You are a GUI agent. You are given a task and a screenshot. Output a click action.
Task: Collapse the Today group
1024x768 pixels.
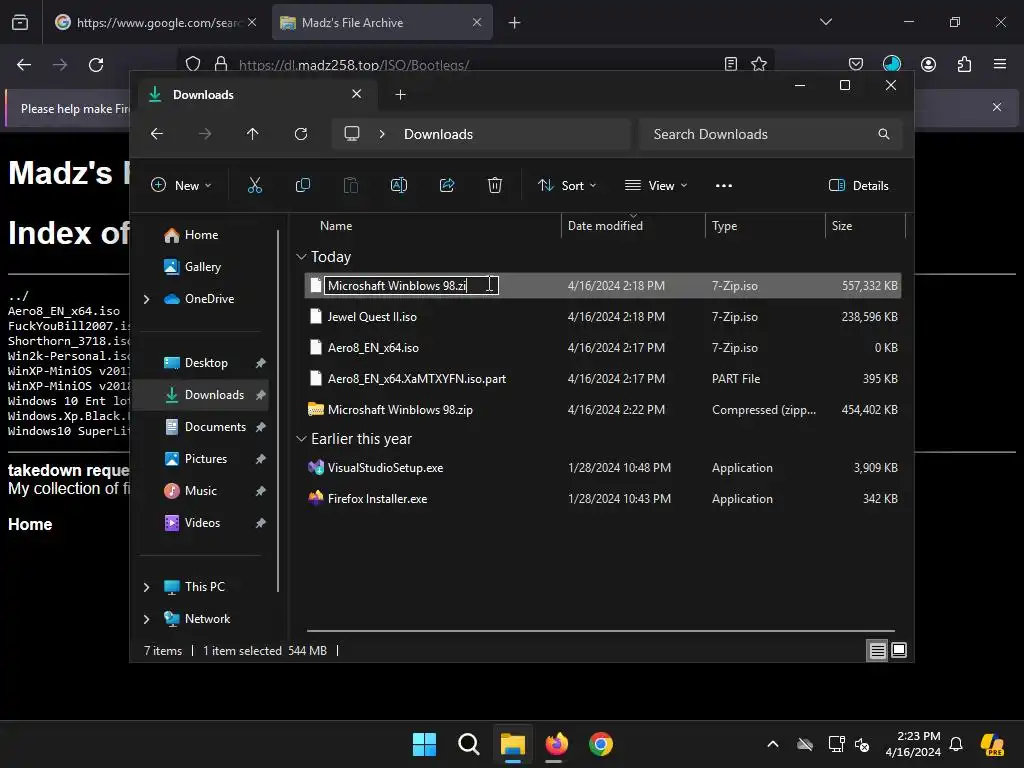(301, 257)
